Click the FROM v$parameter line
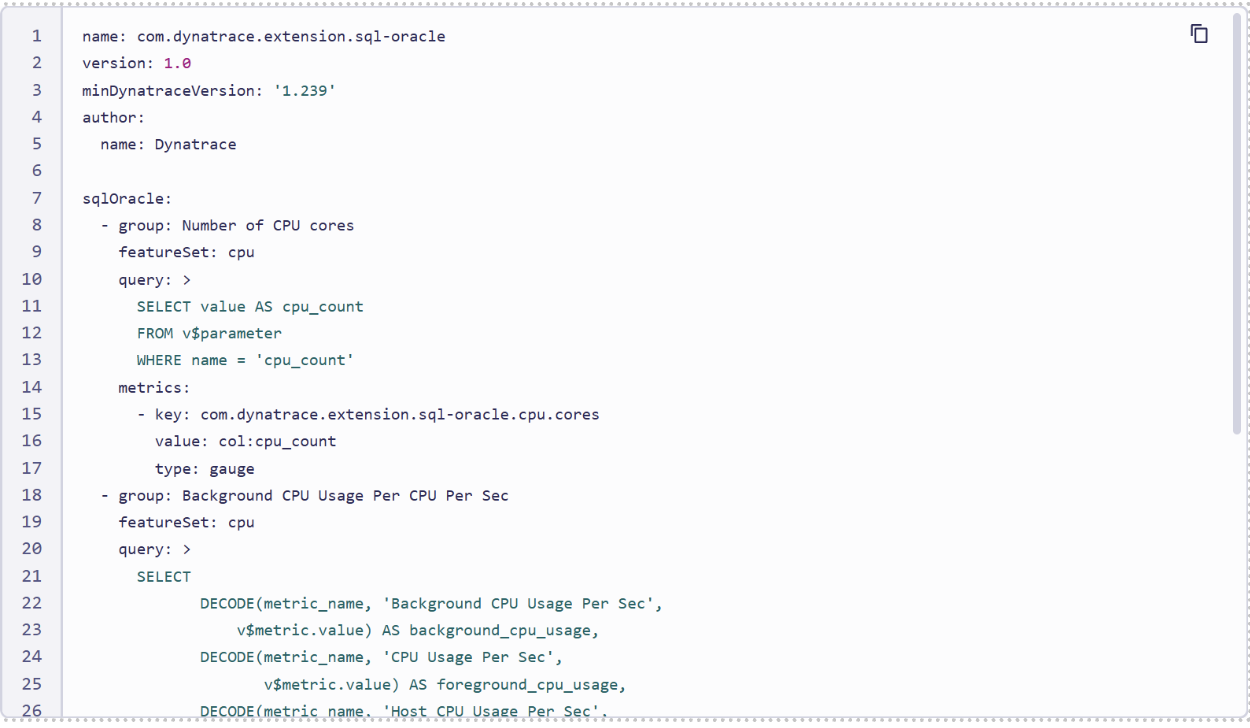The image size is (1250, 728). [209, 333]
